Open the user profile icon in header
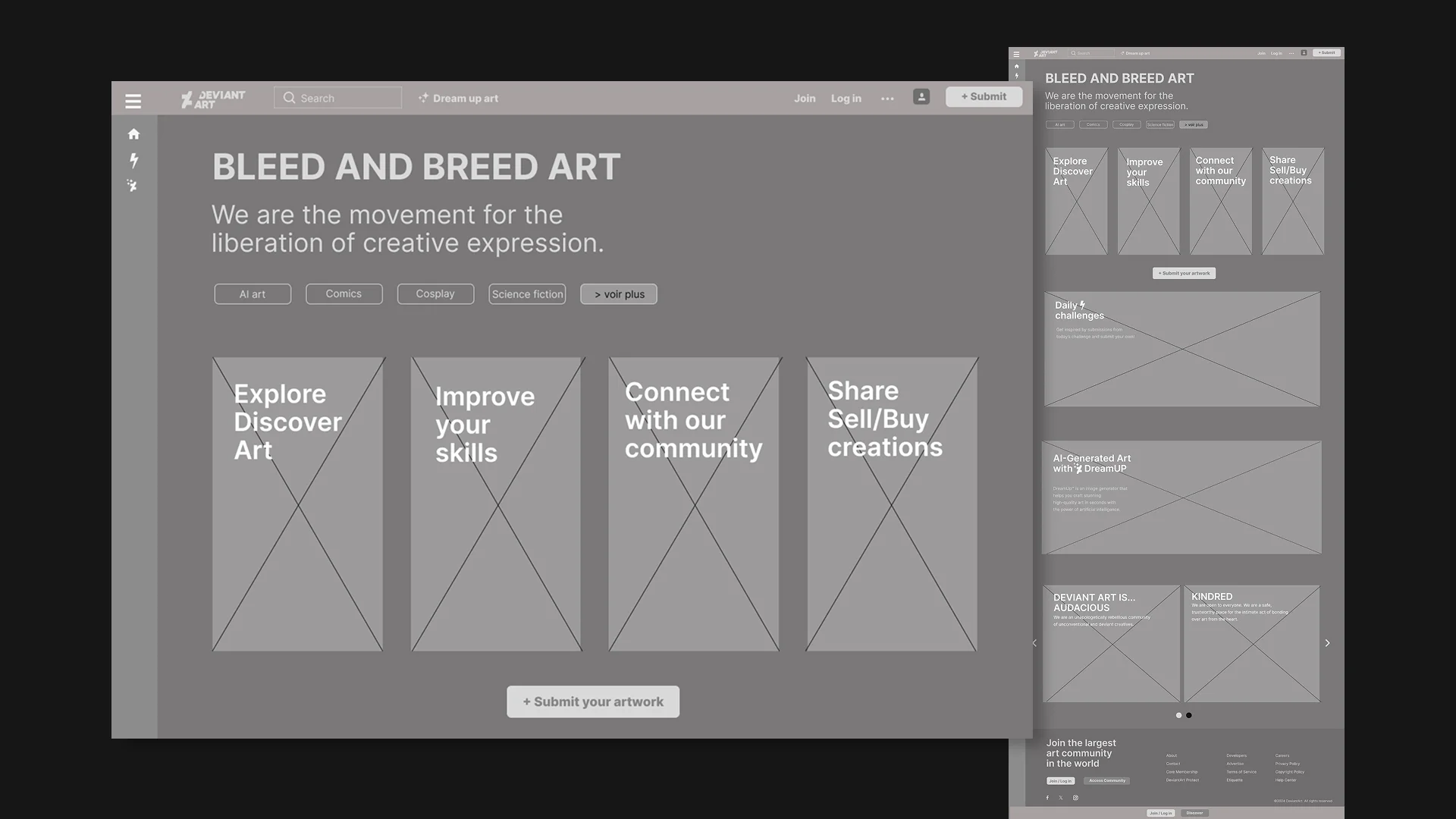Screen dimensions: 1456x819 921,96
